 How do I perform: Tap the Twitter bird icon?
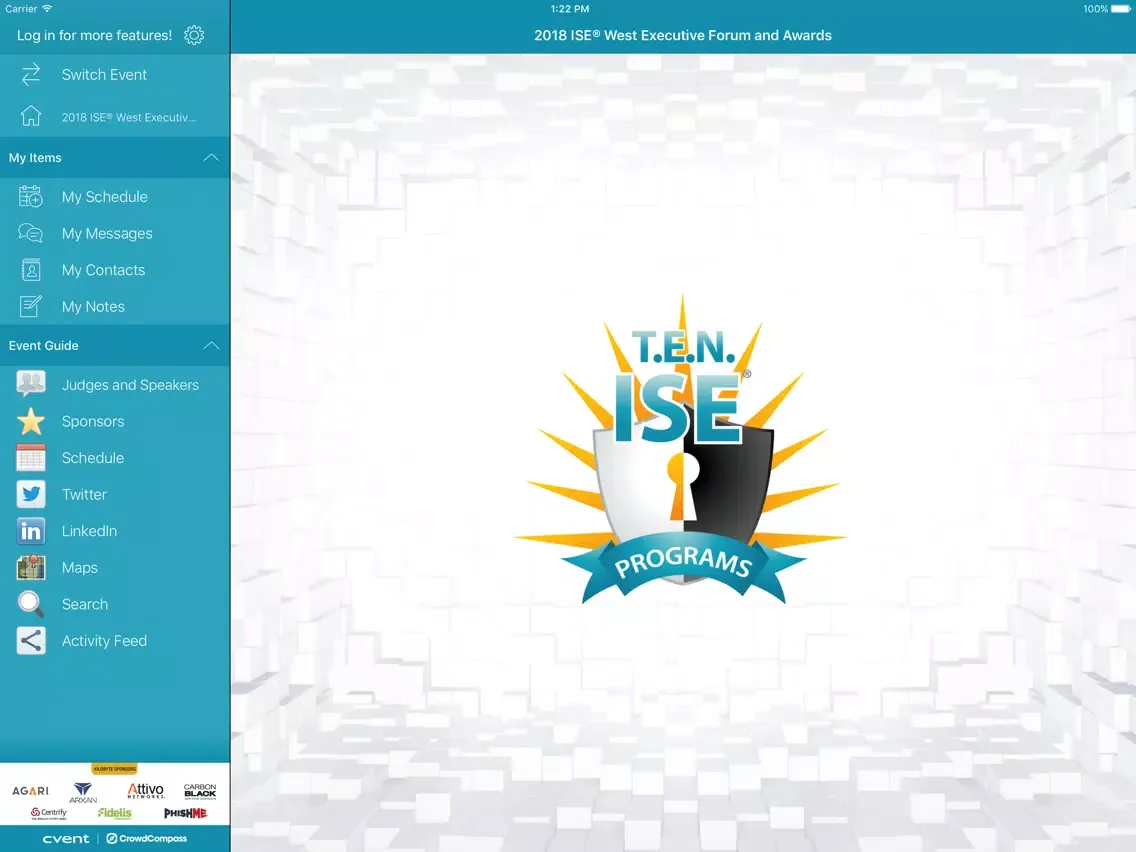30,494
